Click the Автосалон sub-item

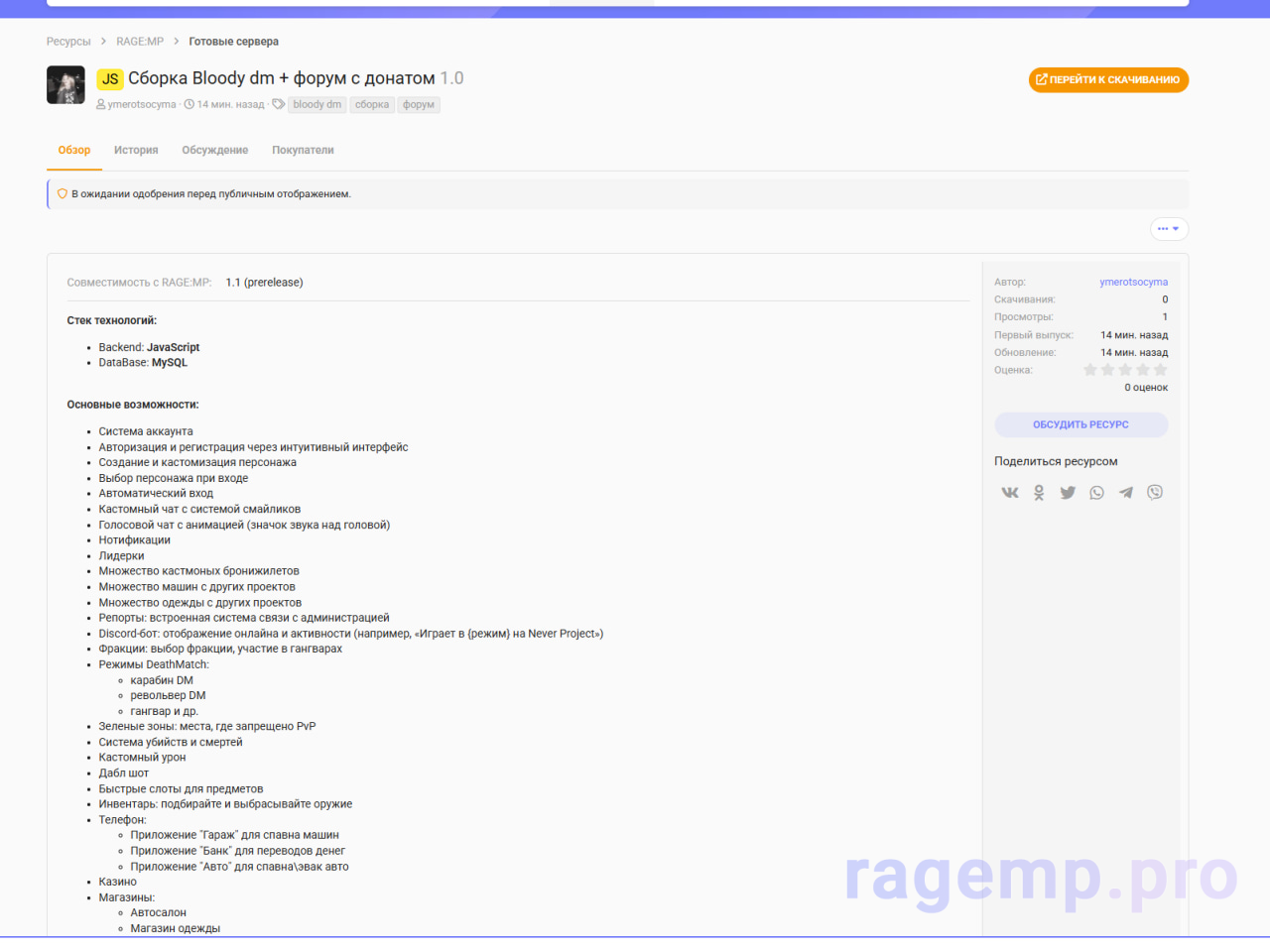[x=158, y=913]
